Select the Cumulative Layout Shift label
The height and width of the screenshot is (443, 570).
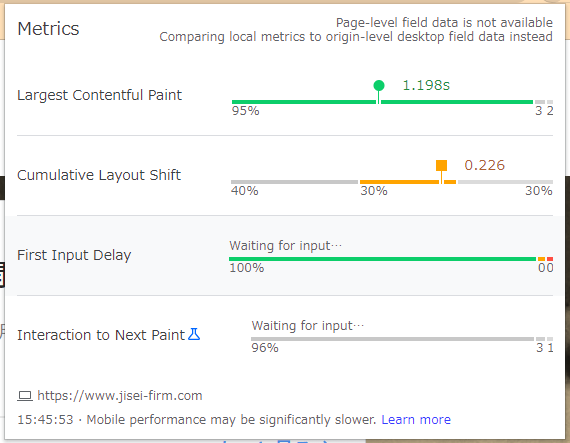pyautogui.click(x=99, y=175)
